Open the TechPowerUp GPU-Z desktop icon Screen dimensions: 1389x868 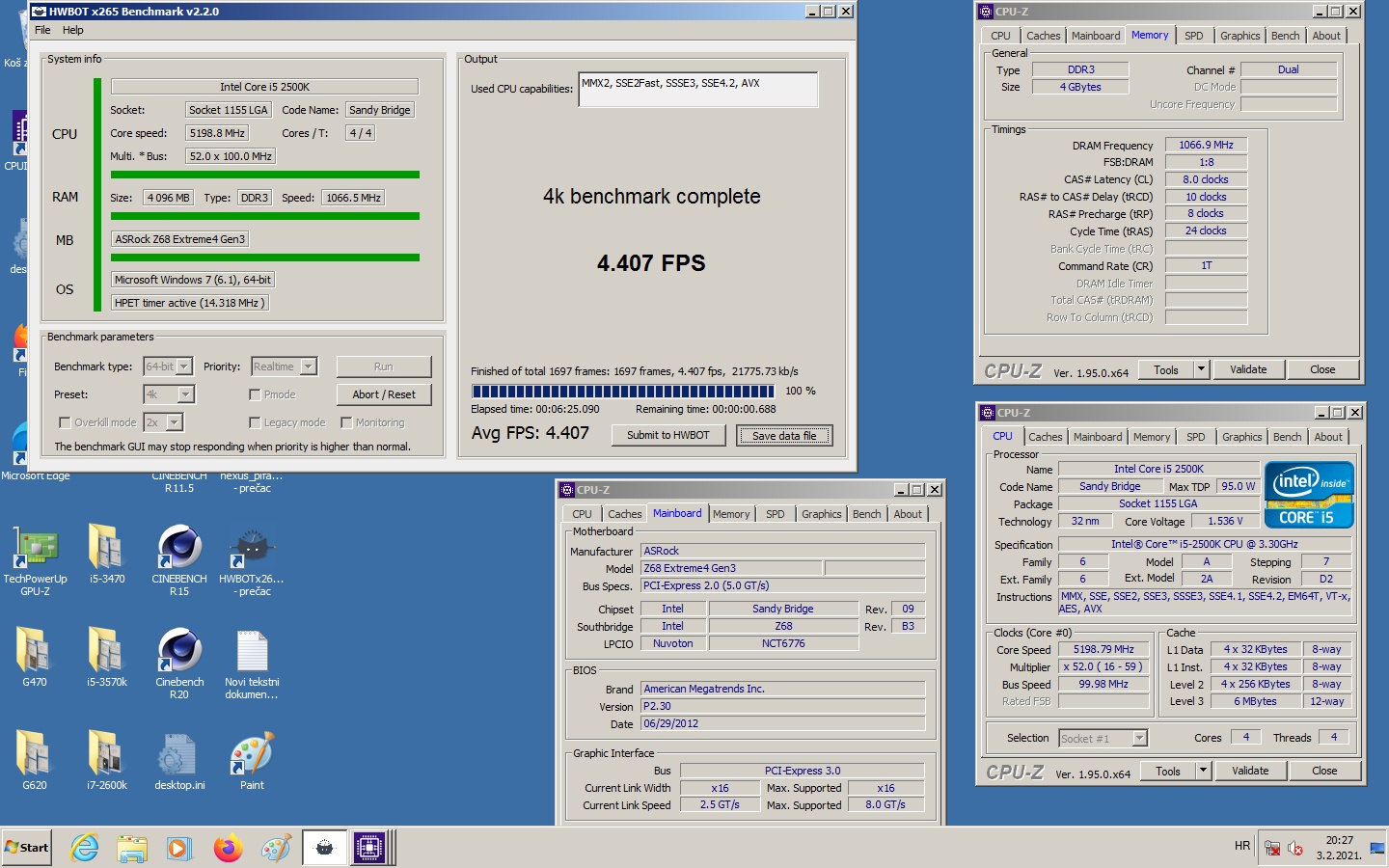[35, 559]
